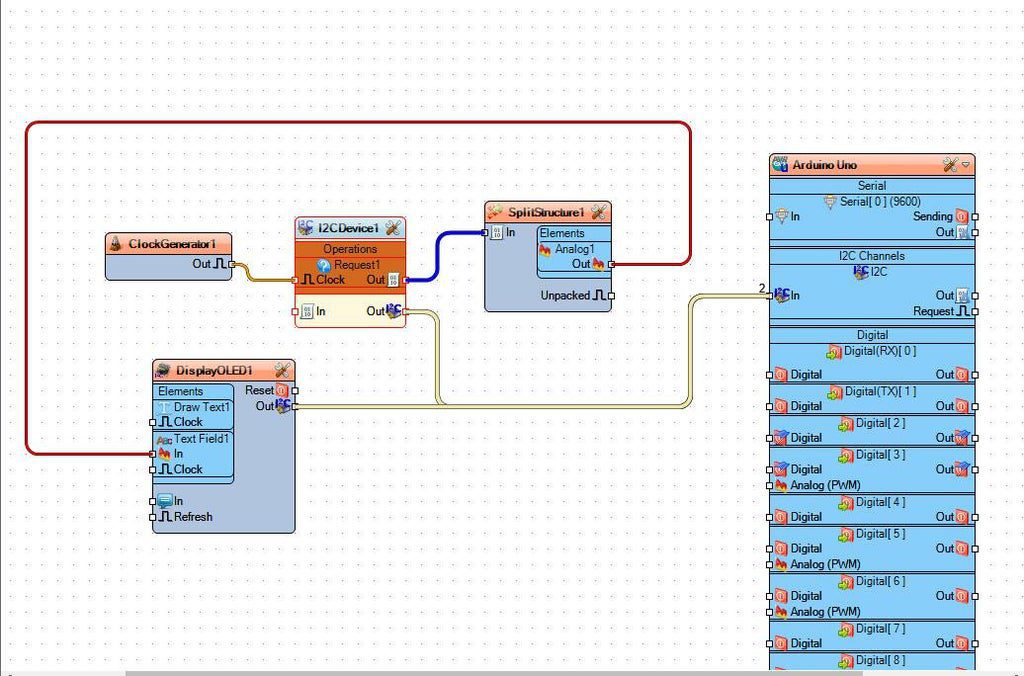Viewport: 1024px width, 676px height.
Task: Open the Arduino Uno tools wrench icon
Action: point(950,165)
